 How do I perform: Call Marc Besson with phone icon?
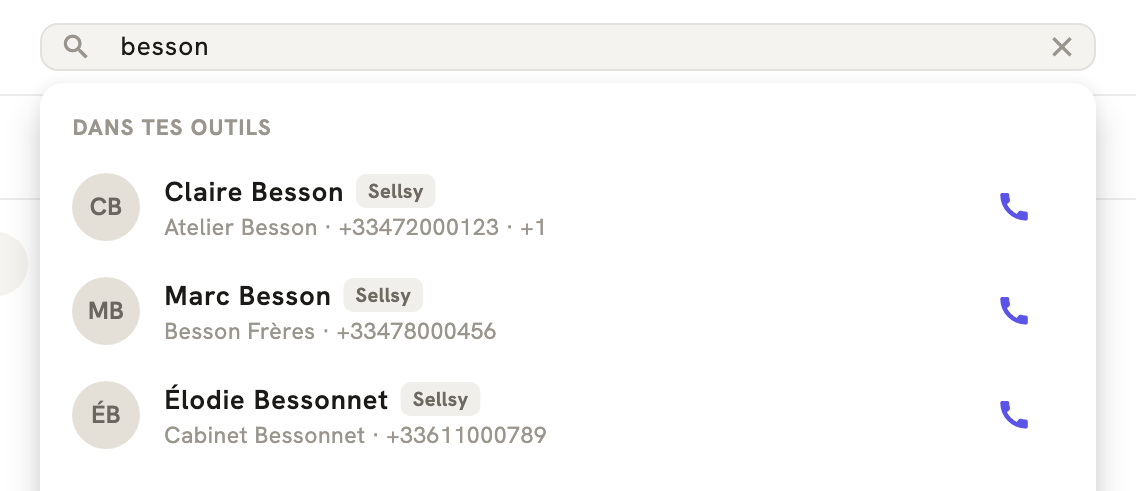[1014, 311]
